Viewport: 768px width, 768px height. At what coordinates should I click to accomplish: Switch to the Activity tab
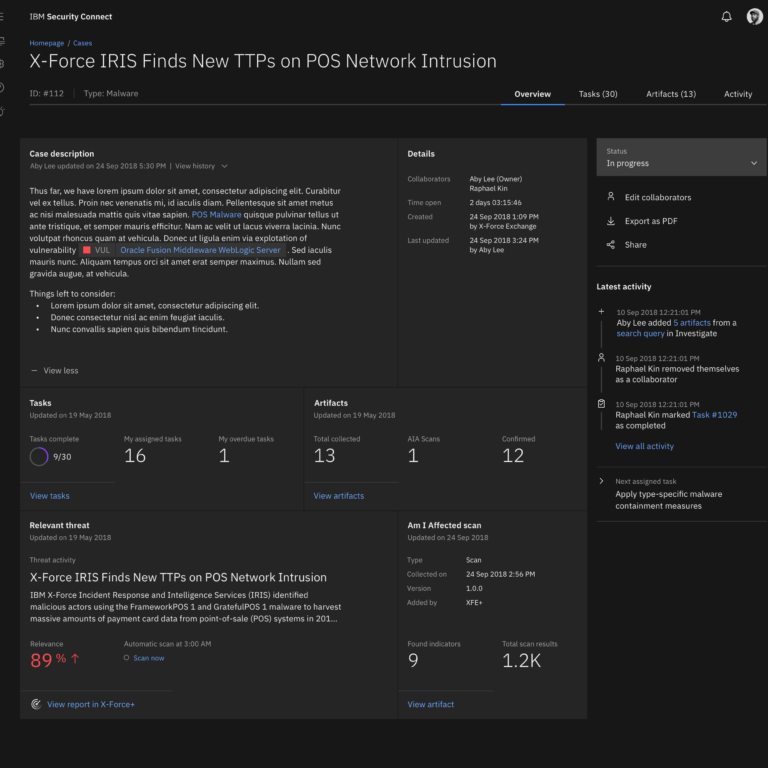(x=738, y=94)
